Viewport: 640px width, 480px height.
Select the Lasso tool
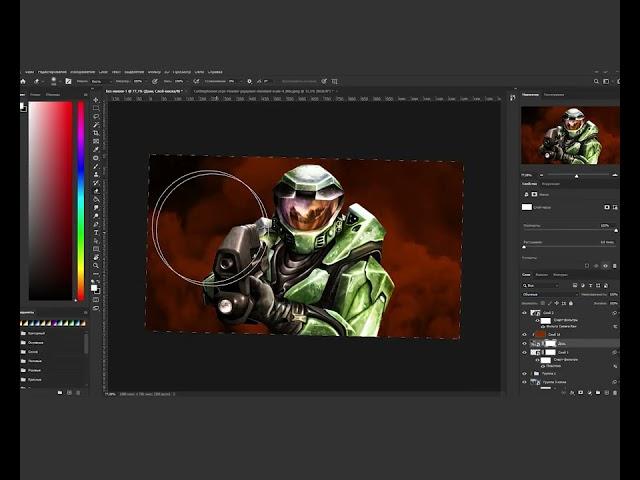coord(96,116)
